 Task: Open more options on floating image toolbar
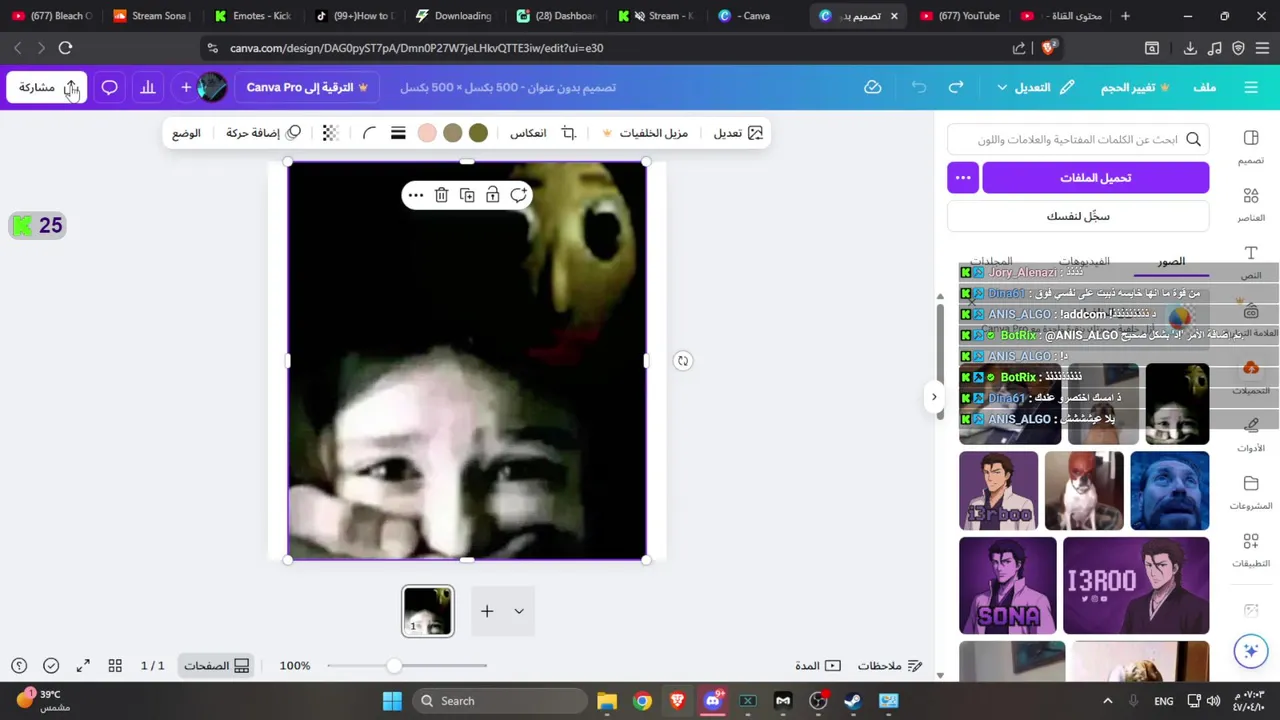point(416,195)
